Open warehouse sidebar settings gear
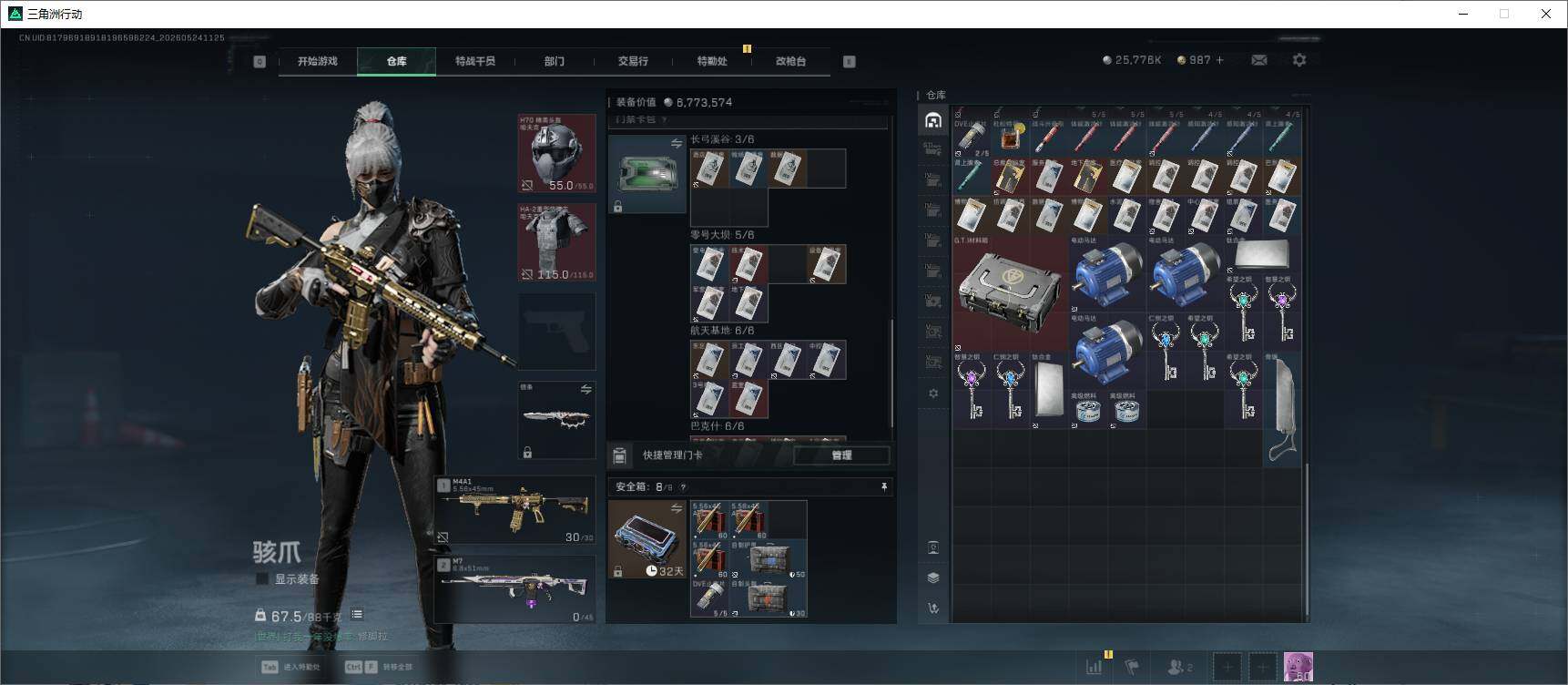Screen dimensions: 1568x685 (x=933, y=394)
